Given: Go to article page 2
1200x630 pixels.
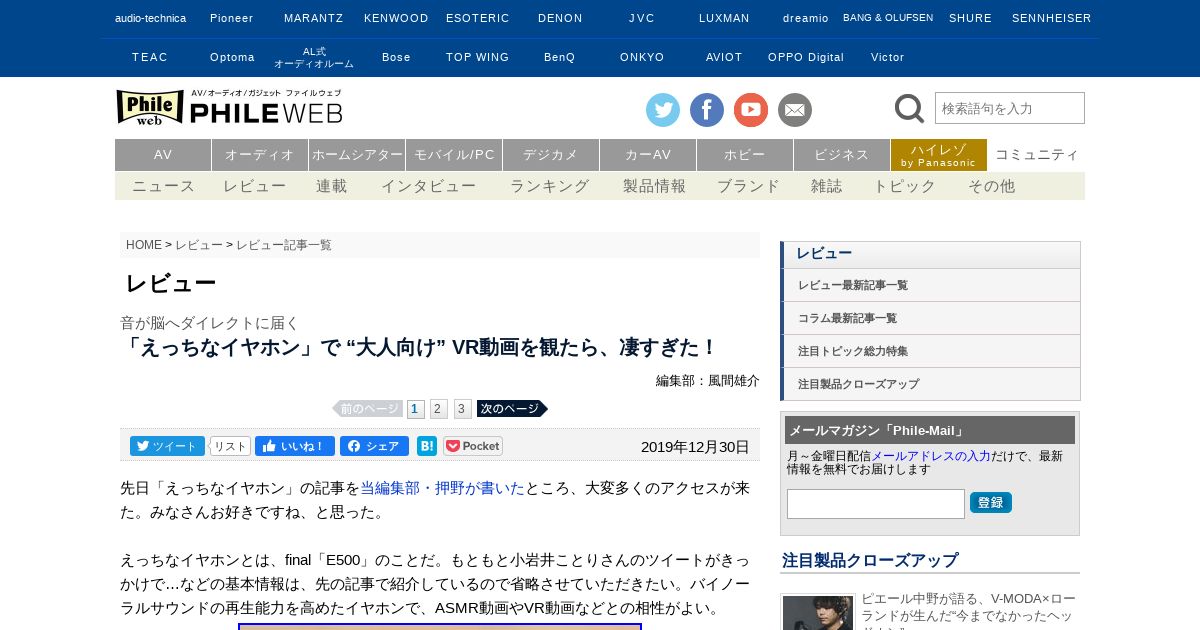Looking at the screenshot, I should 439,409.
